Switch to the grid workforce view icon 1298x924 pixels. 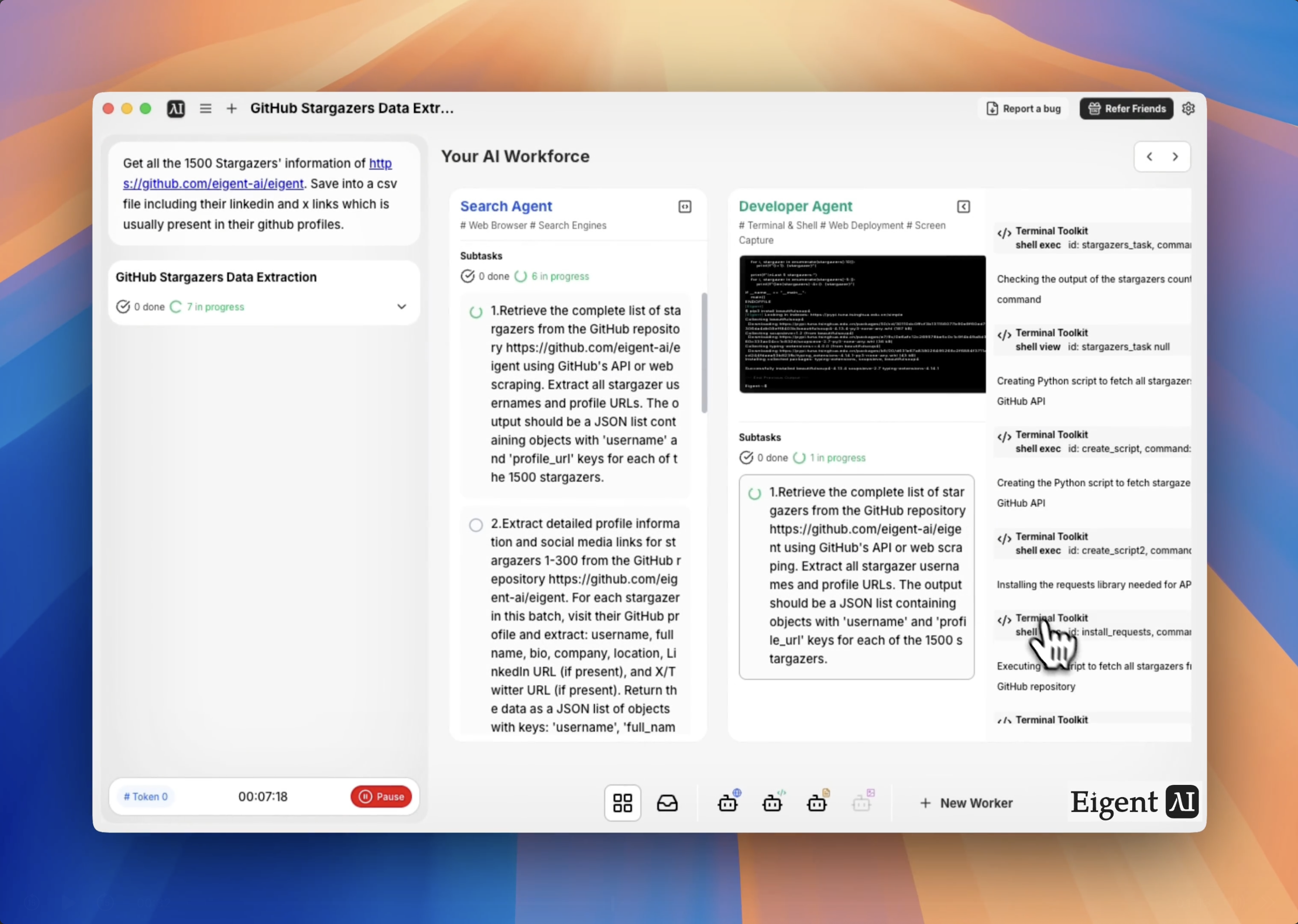[x=623, y=803]
